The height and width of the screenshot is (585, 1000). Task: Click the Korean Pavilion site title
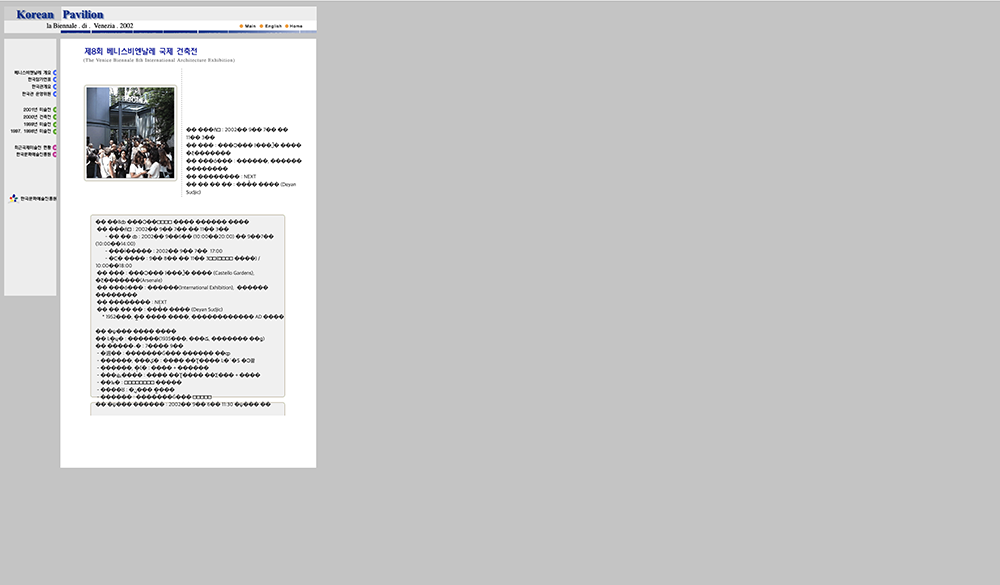[x=60, y=14]
